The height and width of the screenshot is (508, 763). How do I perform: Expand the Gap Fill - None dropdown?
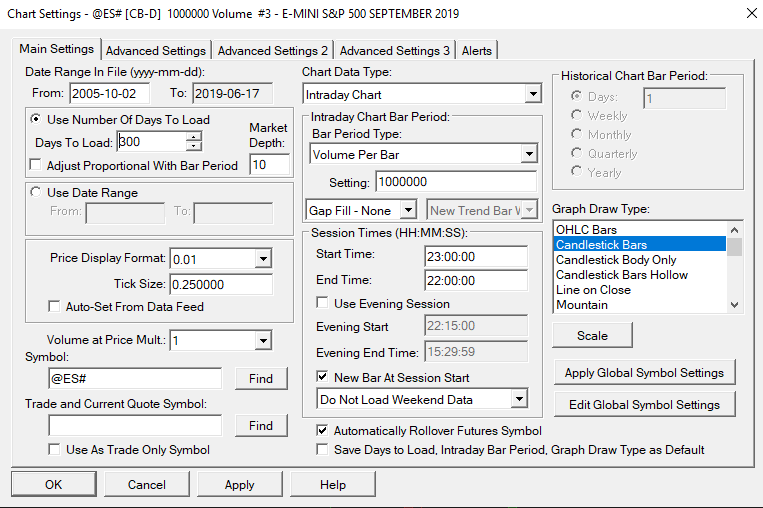(409, 210)
